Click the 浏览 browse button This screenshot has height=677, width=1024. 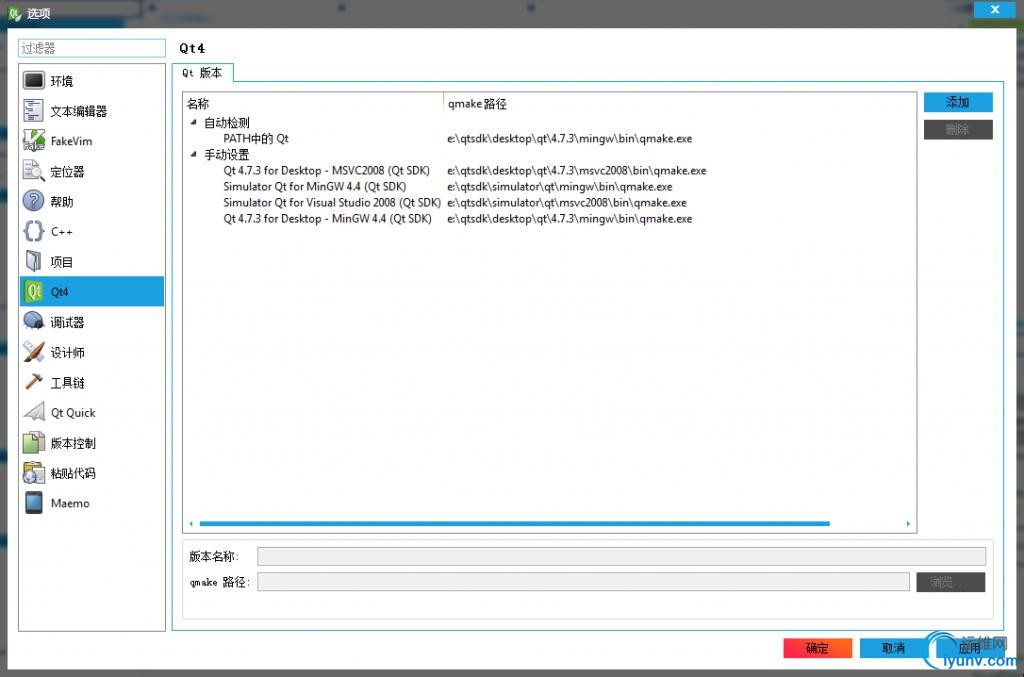pos(950,582)
